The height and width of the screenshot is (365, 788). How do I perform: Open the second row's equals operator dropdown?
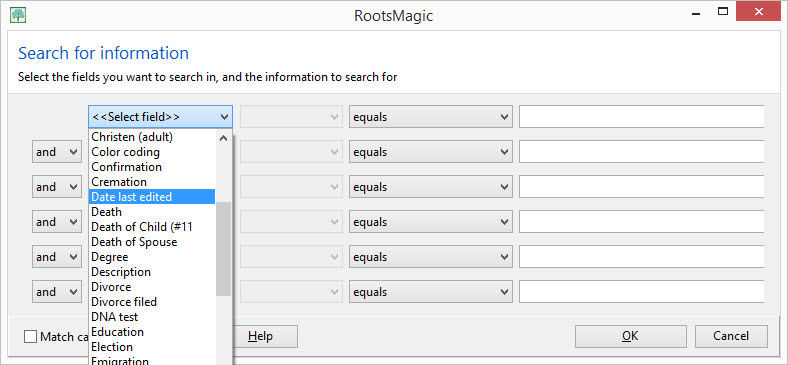click(431, 152)
